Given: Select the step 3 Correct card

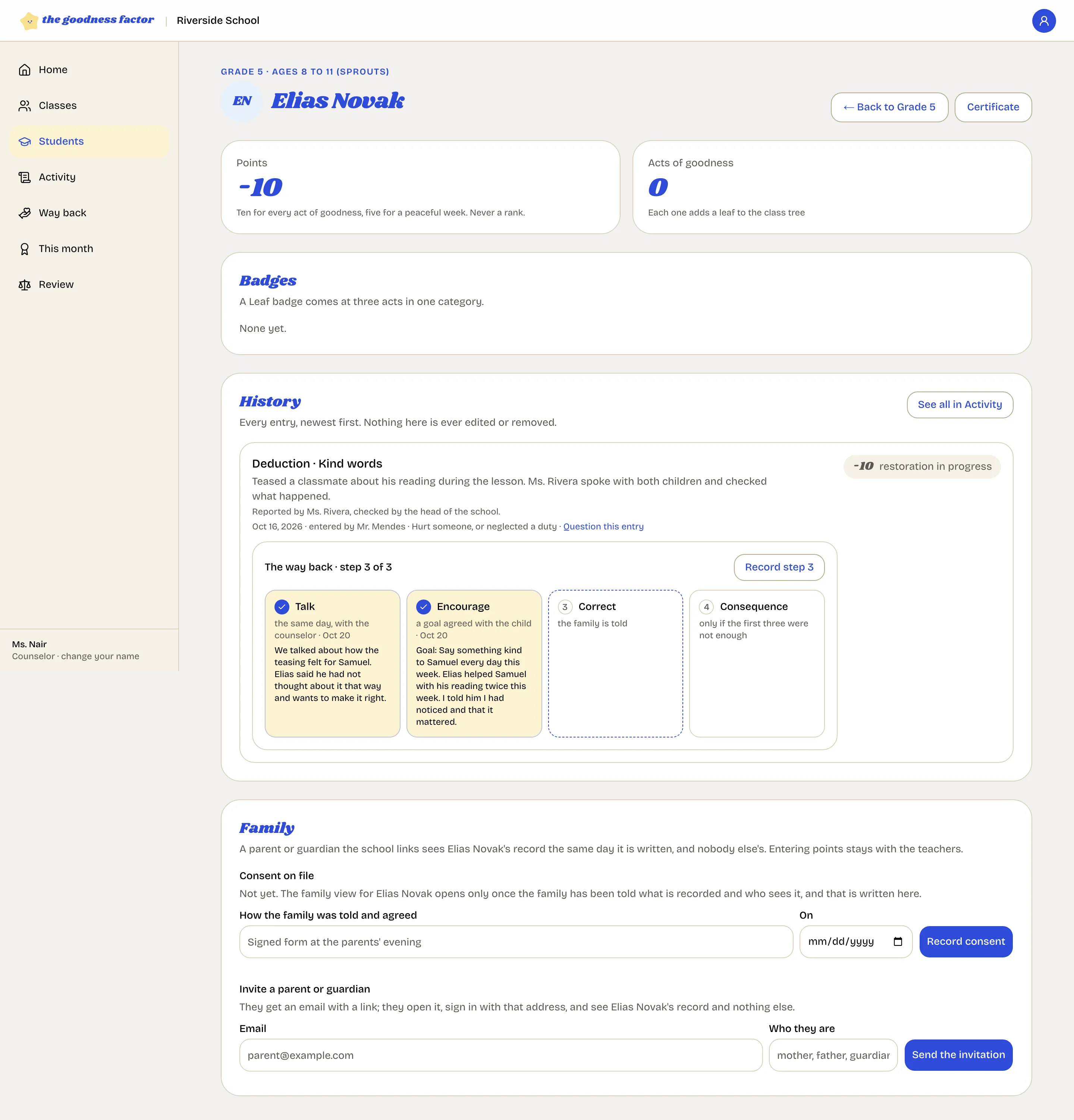Looking at the screenshot, I should pyautogui.click(x=615, y=663).
